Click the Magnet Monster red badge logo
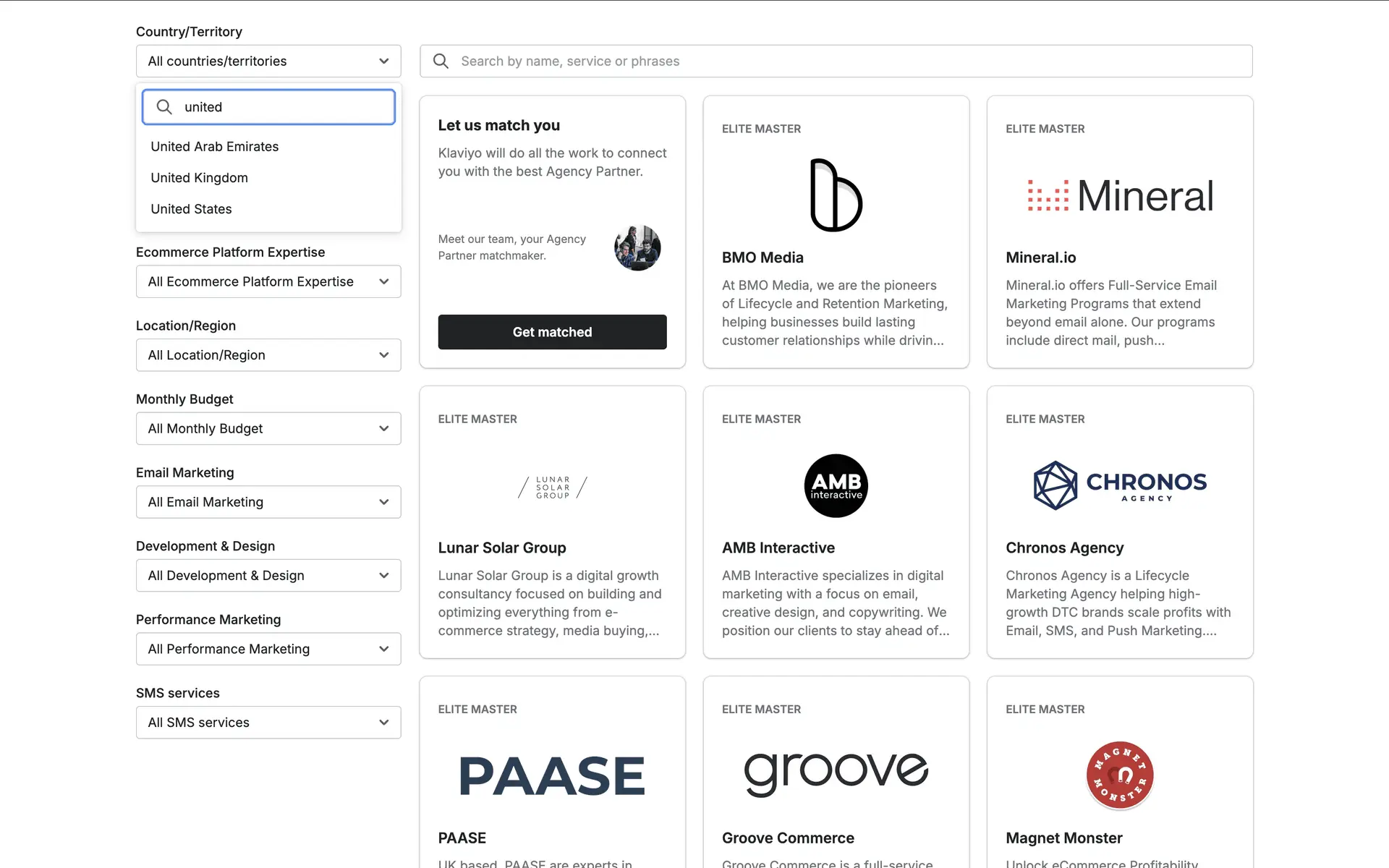Image resolution: width=1389 pixels, height=868 pixels. coord(1119,775)
